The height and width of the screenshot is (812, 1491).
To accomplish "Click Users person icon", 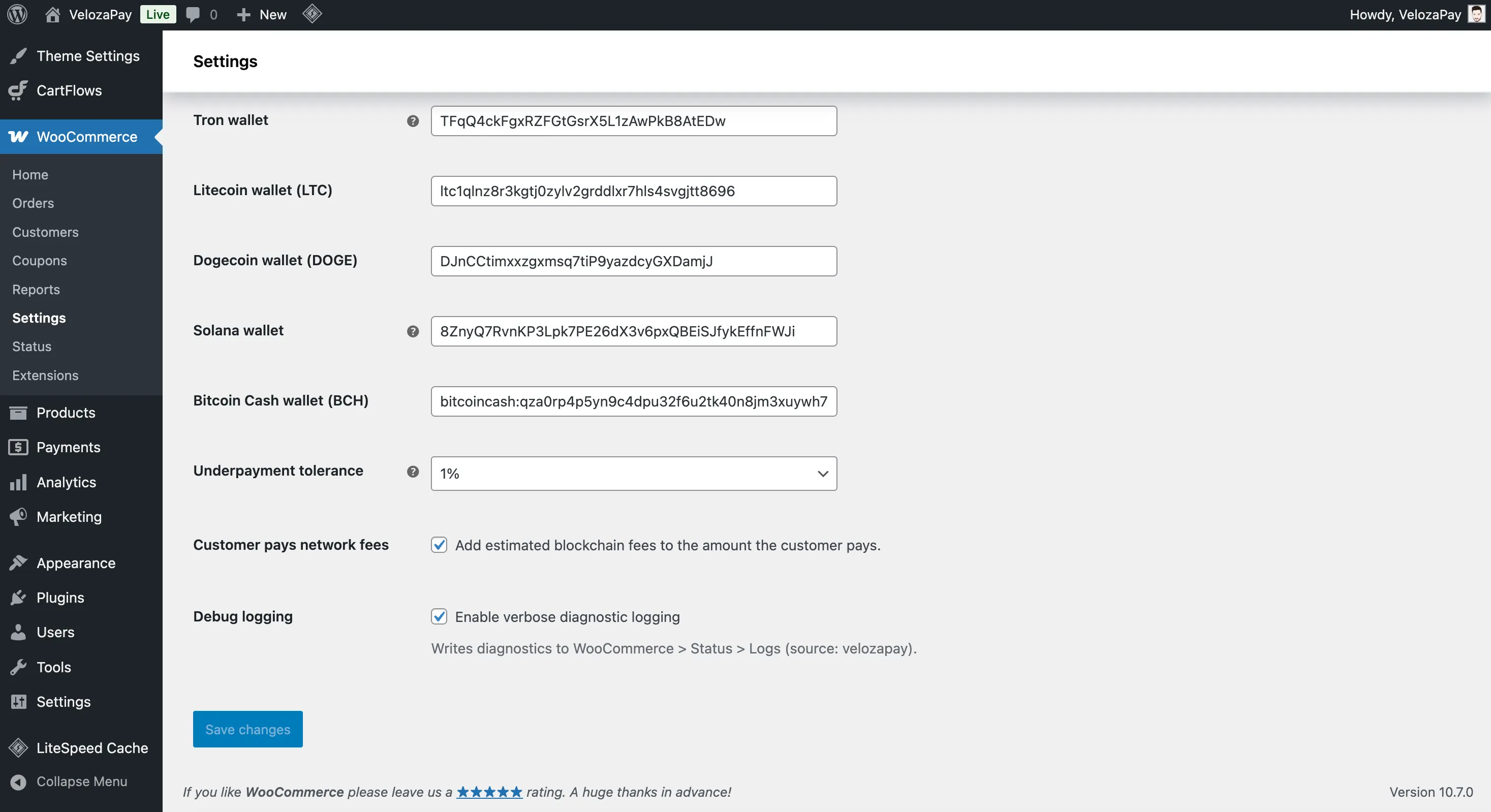I will click(18, 632).
